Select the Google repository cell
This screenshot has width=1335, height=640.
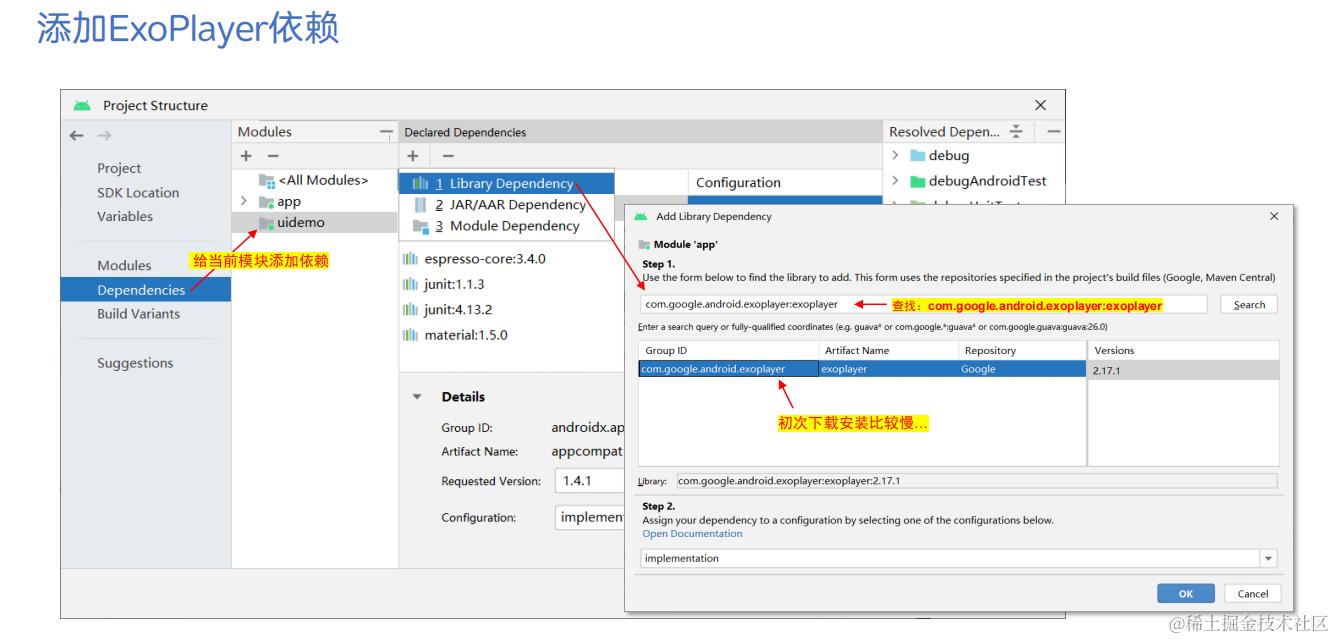click(x=1021, y=369)
